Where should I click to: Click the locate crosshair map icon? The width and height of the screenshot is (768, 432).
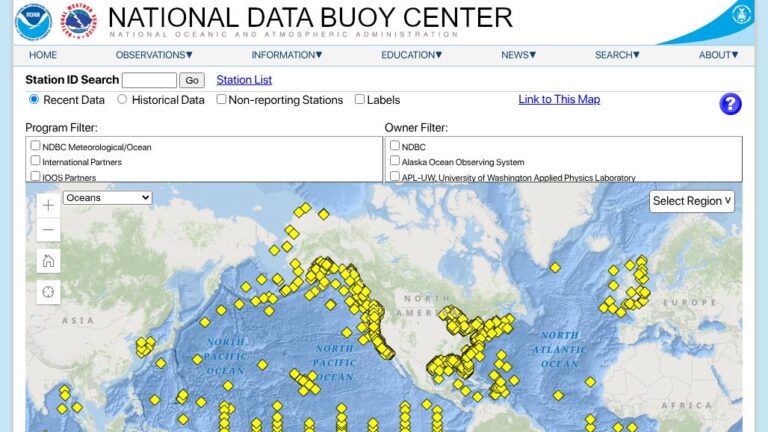point(48,292)
